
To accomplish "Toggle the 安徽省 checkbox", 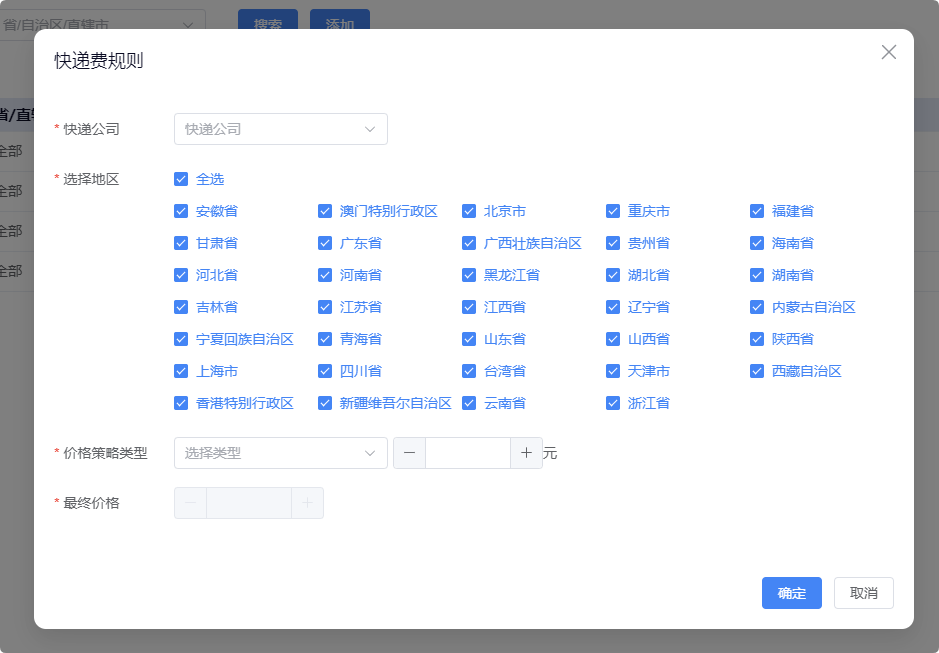I will [181, 211].
